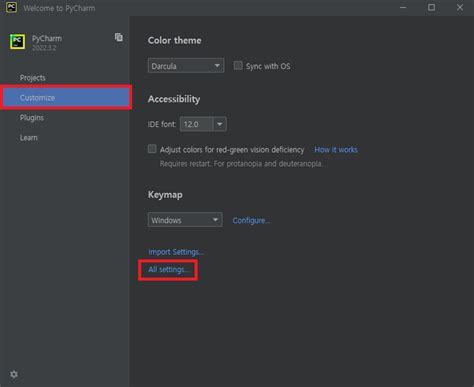The image size is (474, 387).
Task: Click the copy icon beside PyCharm version
Action: (x=119, y=37)
